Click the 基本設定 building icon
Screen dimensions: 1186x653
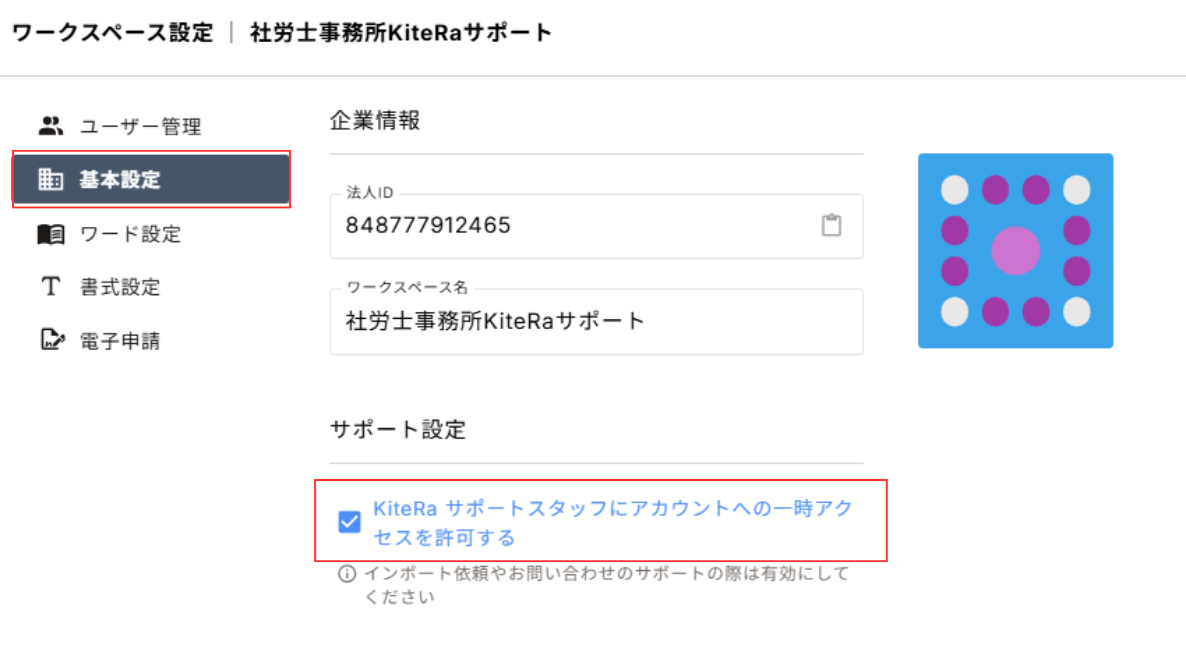50,180
